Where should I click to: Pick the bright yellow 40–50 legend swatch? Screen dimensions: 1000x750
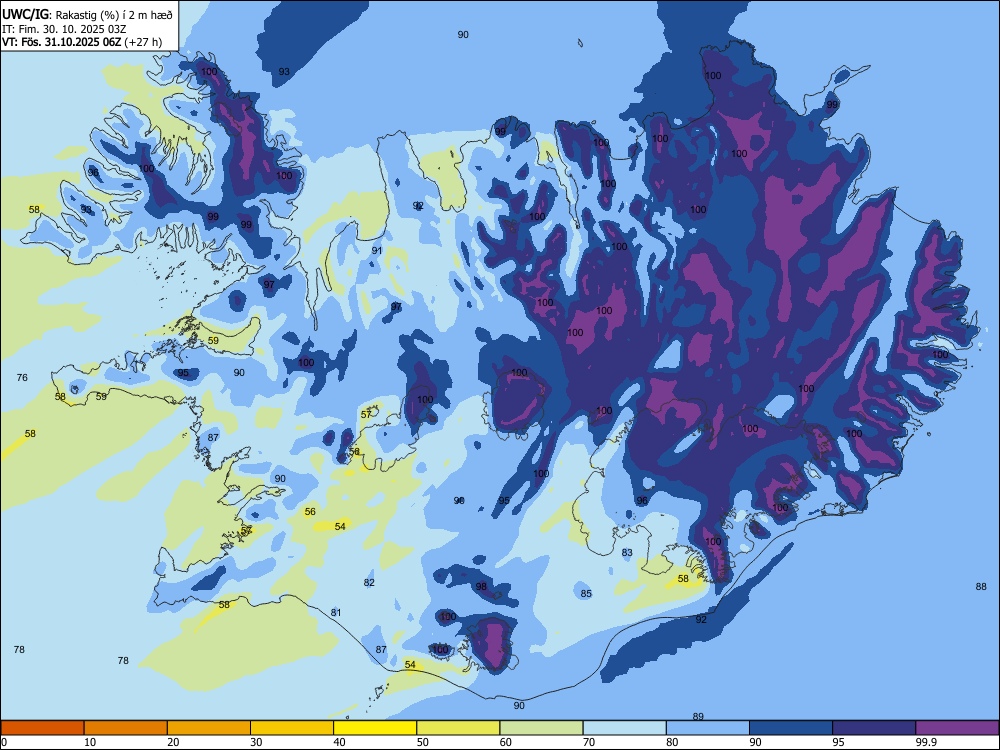pos(375,728)
